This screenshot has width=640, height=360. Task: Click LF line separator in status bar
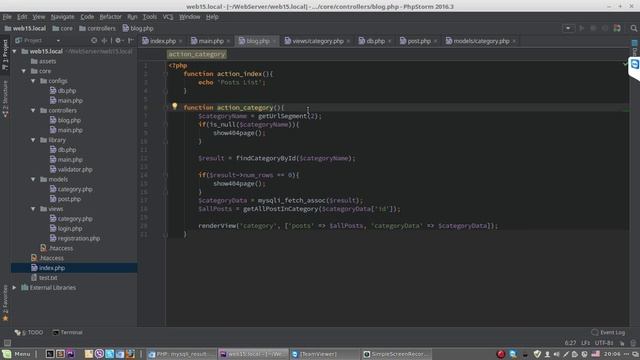coord(586,343)
